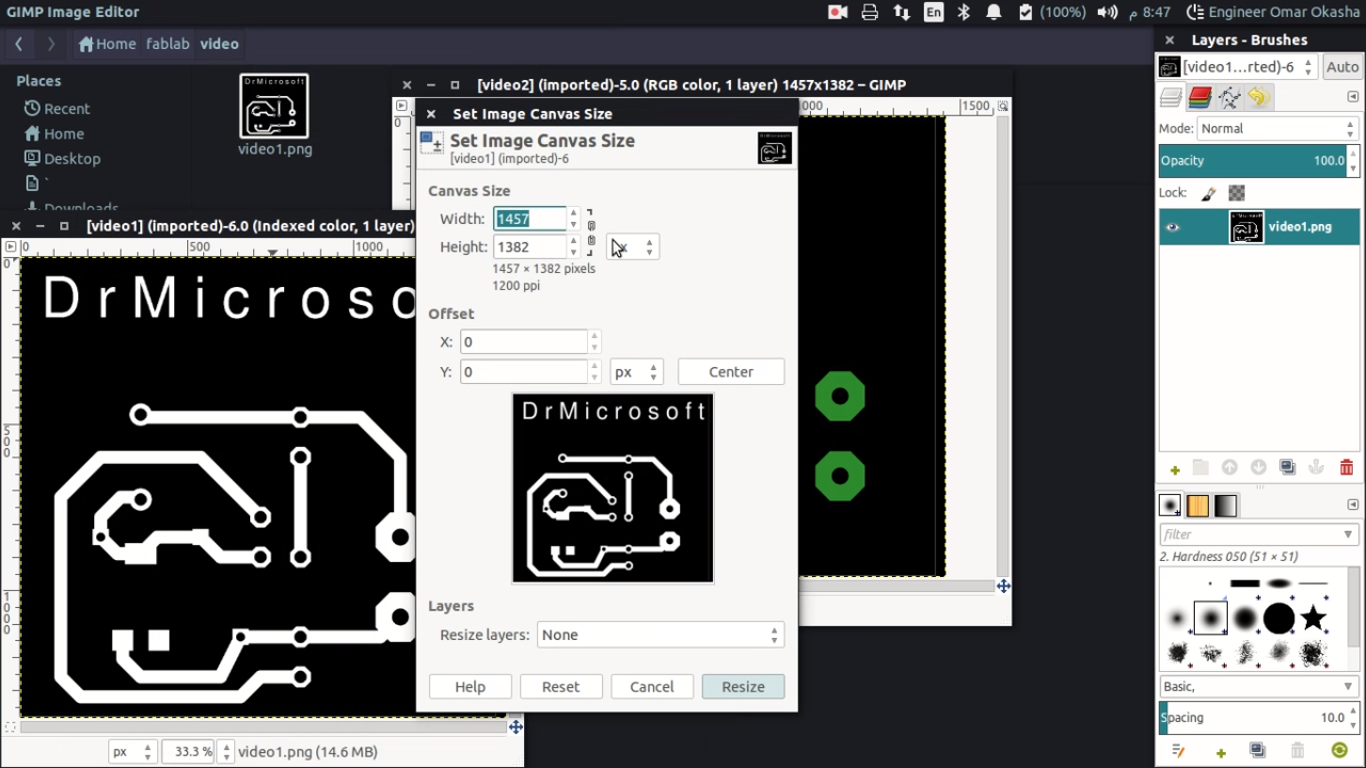Go forward in the file manager
This screenshot has width=1366, height=768.
51,44
